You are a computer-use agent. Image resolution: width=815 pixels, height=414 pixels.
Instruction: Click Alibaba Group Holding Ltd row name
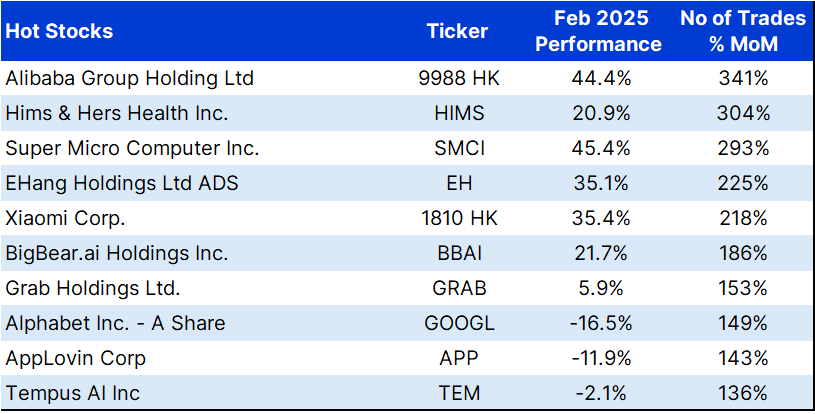[x=129, y=78]
